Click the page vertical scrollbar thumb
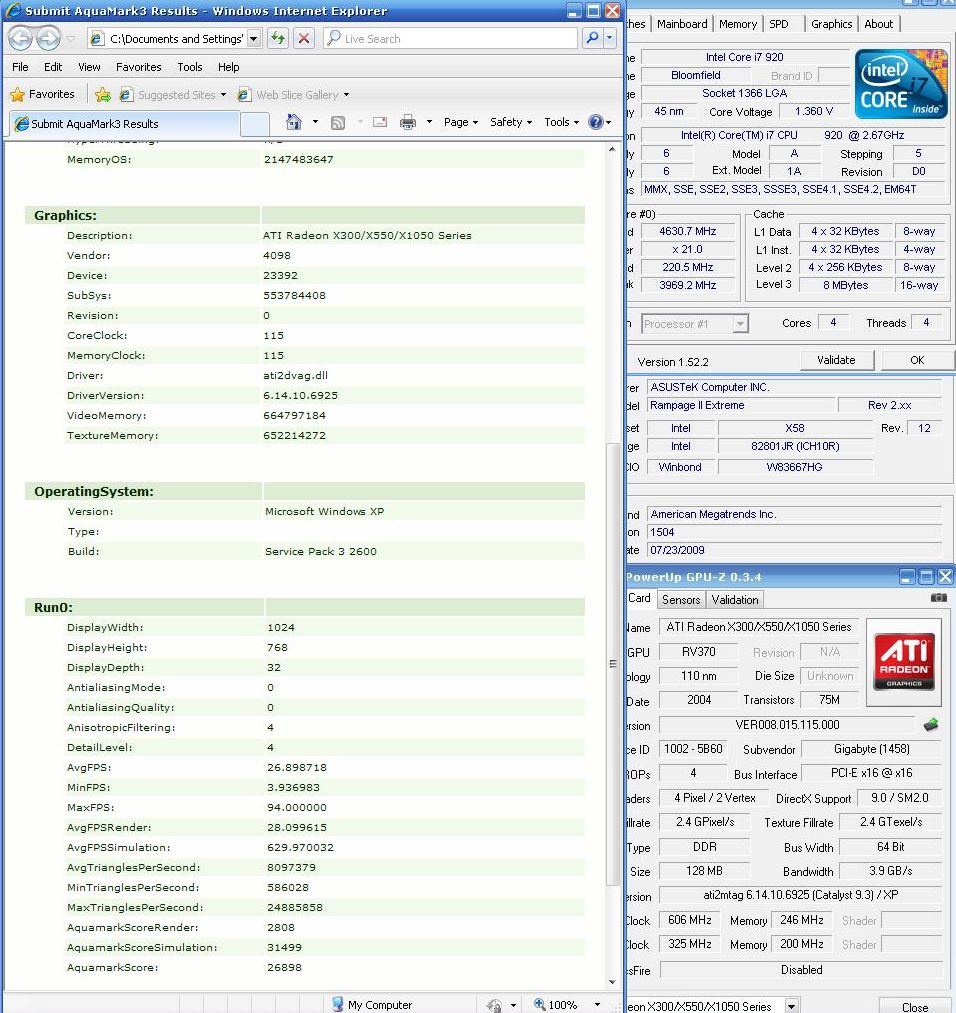 (x=612, y=663)
